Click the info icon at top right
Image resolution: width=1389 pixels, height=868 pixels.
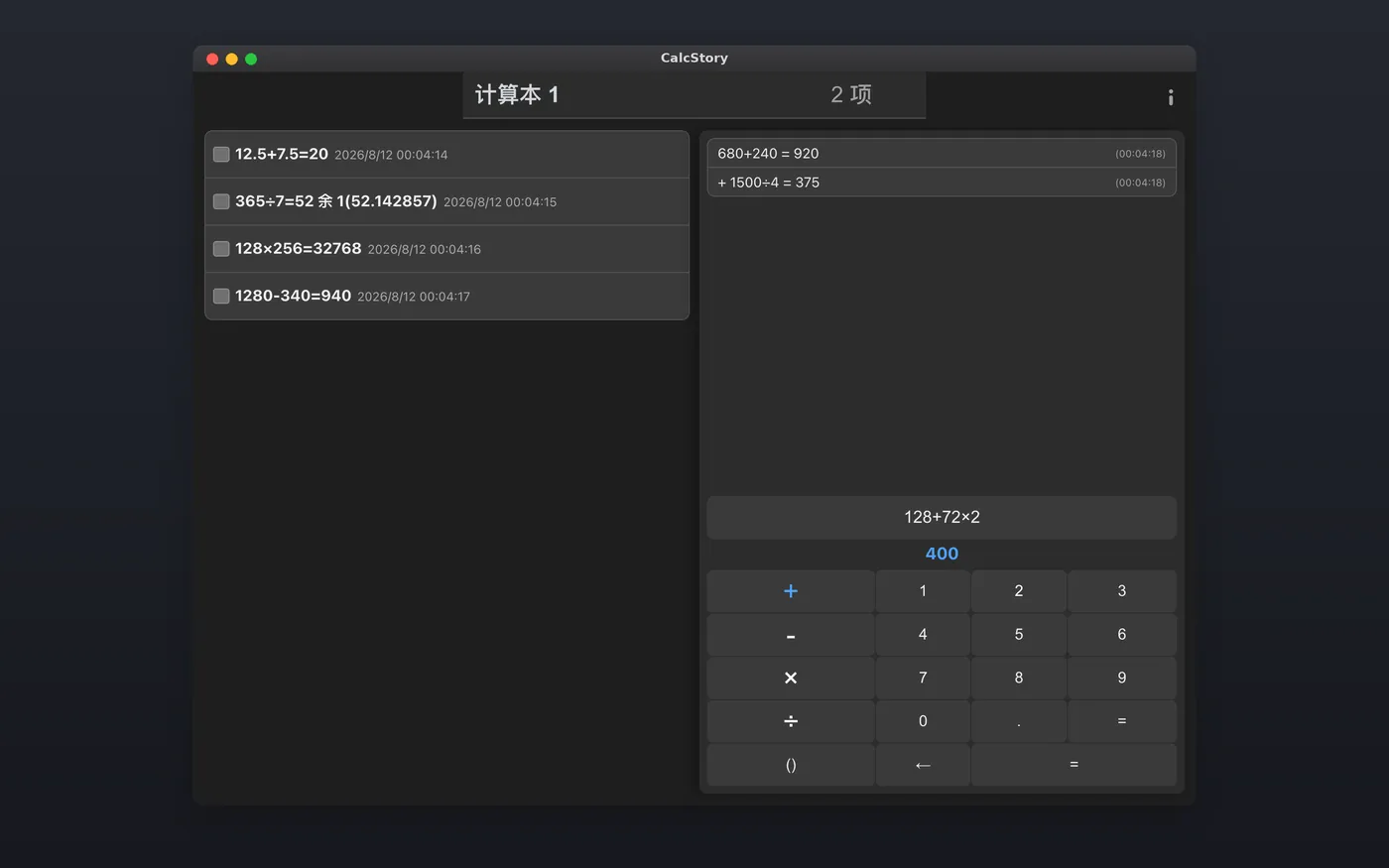1171,97
